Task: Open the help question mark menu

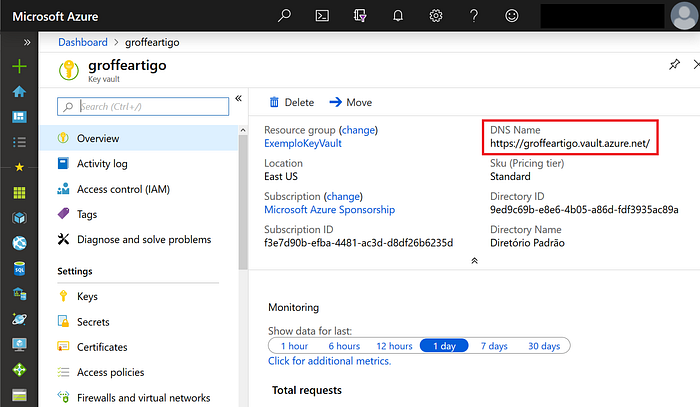Action: [474, 16]
